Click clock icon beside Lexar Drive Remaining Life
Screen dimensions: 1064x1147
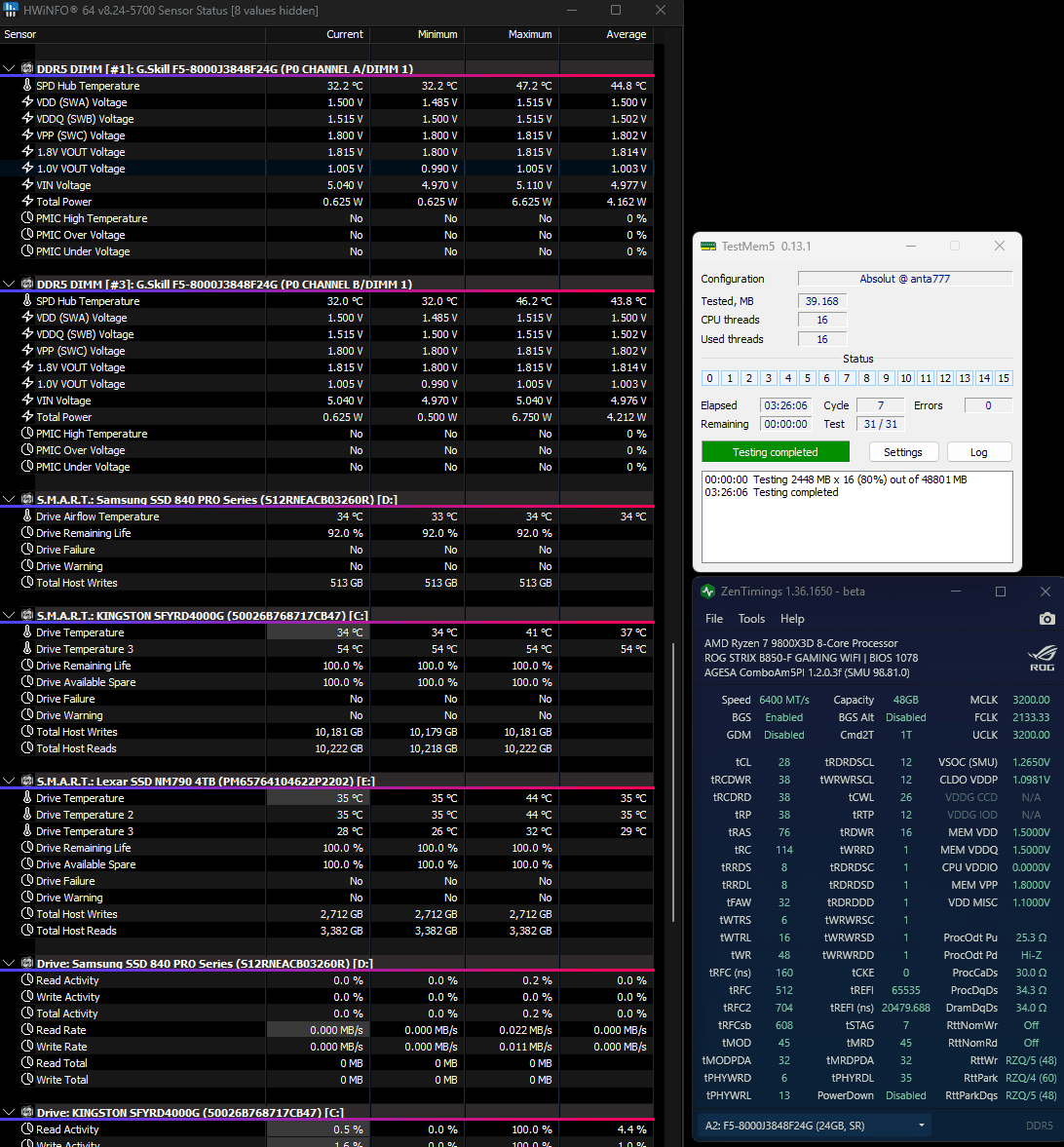[x=27, y=848]
